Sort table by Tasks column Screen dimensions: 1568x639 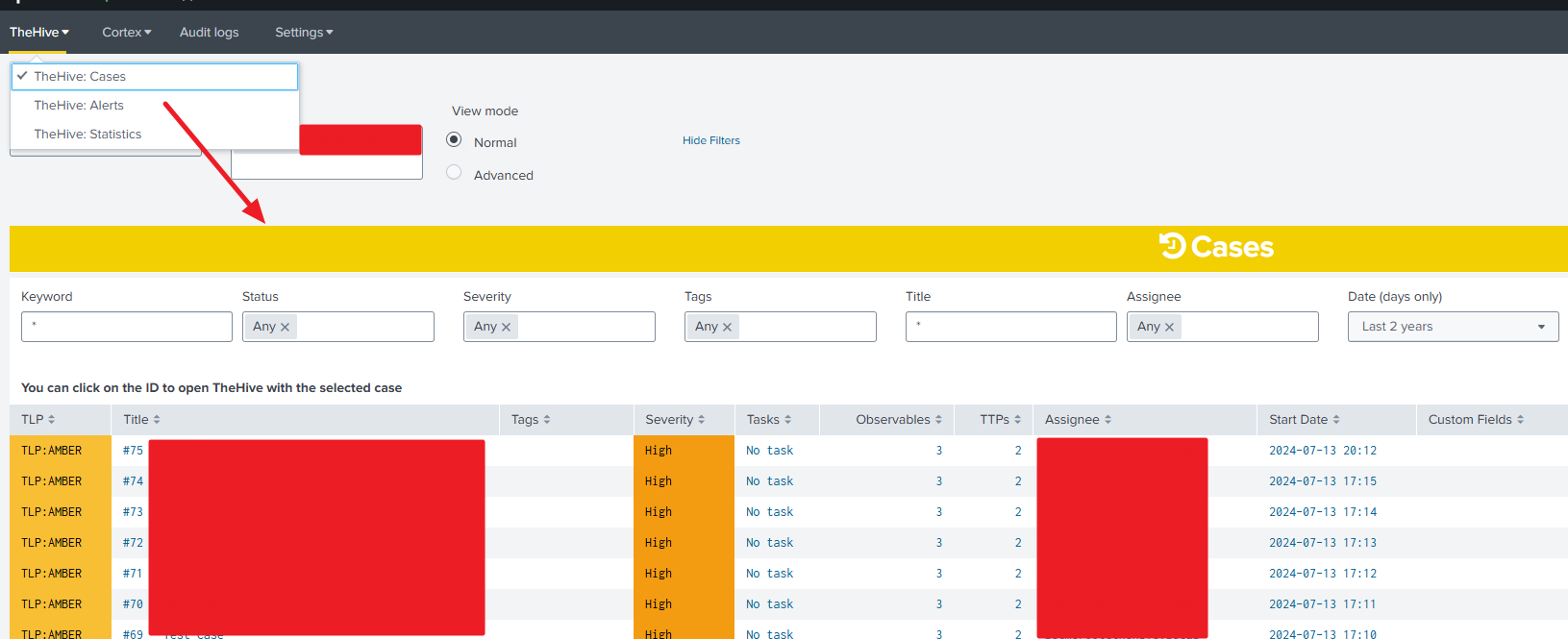[x=769, y=420]
